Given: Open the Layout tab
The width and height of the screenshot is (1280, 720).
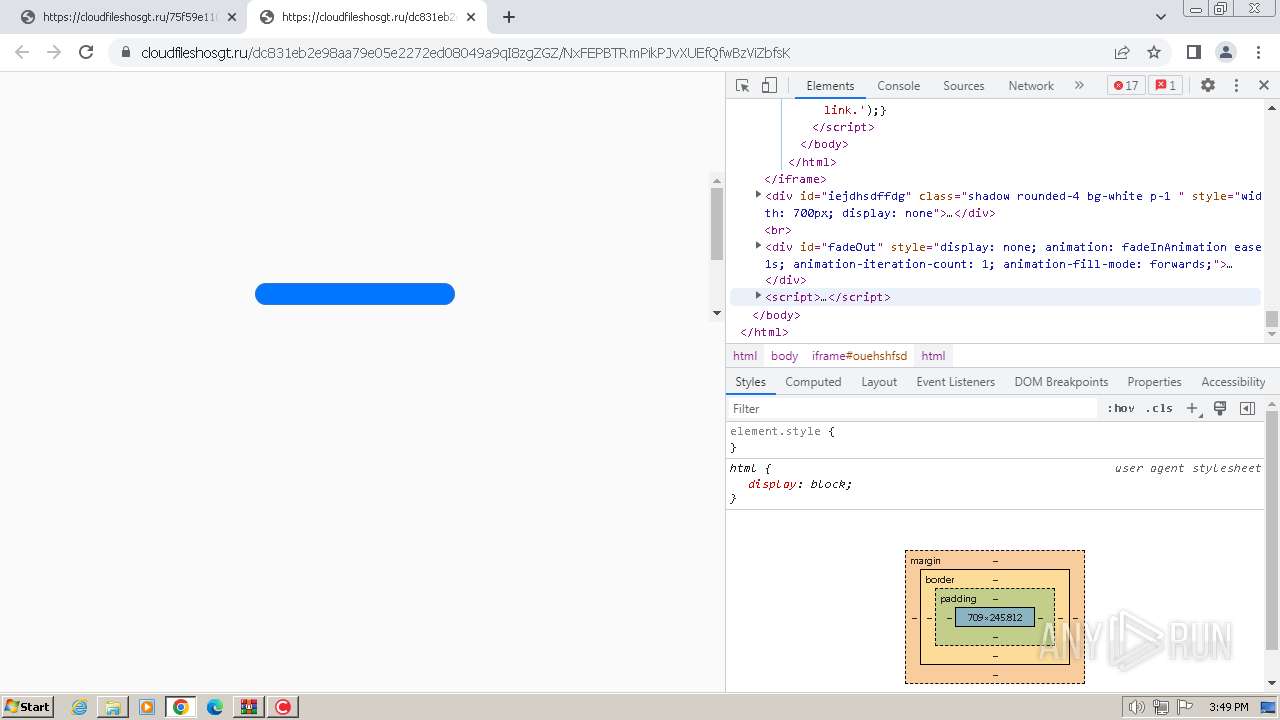Looking at the screenshot, I should click(x=879, y=382).
